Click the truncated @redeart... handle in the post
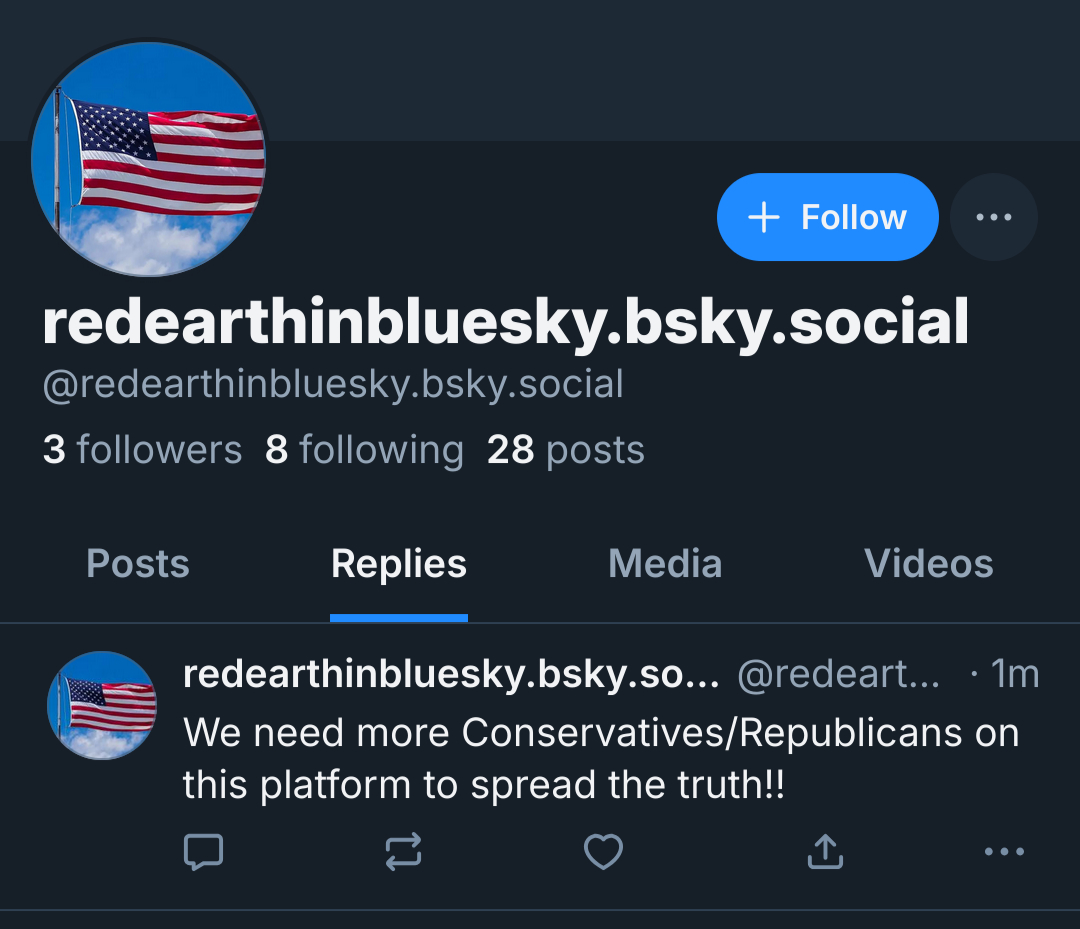 click(838, 675)
